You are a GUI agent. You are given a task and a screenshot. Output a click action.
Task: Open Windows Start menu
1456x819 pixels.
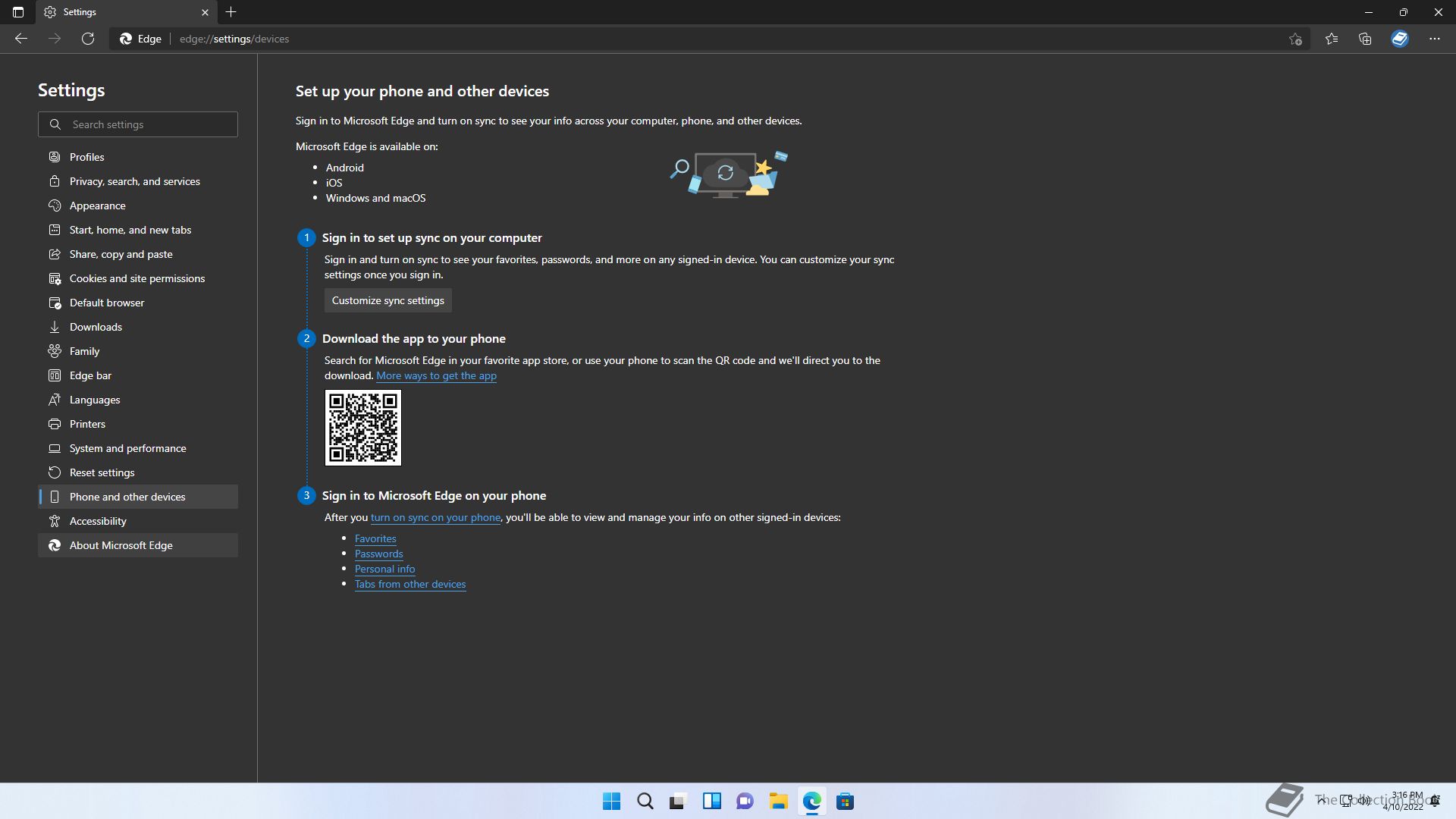611,801
